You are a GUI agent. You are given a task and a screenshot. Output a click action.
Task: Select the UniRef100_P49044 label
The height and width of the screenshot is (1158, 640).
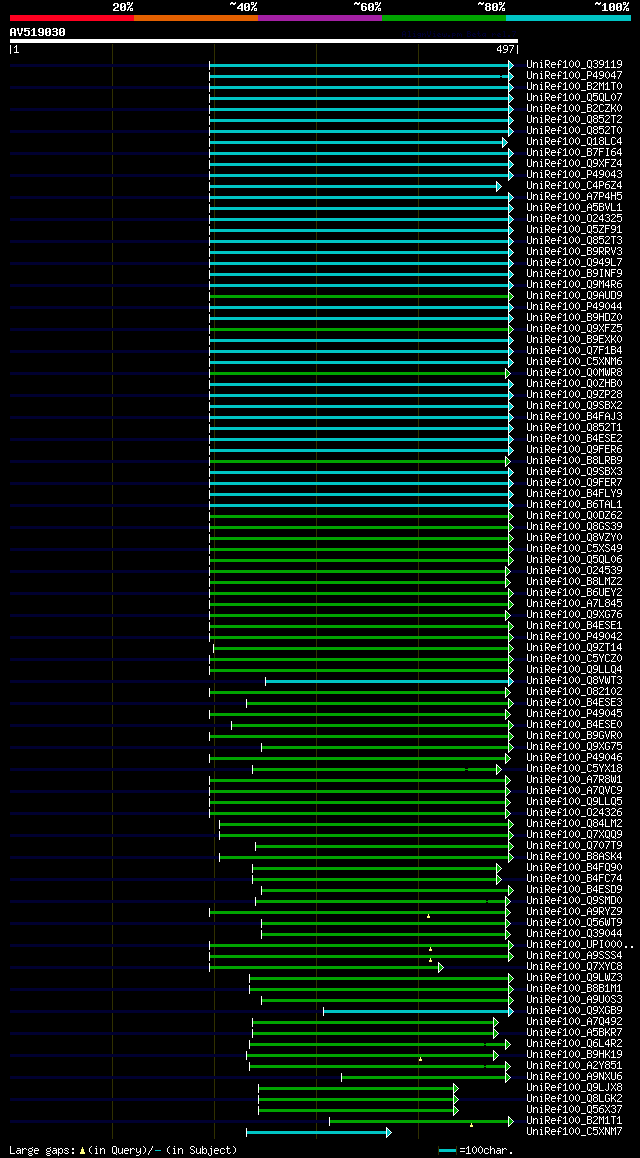574,306
